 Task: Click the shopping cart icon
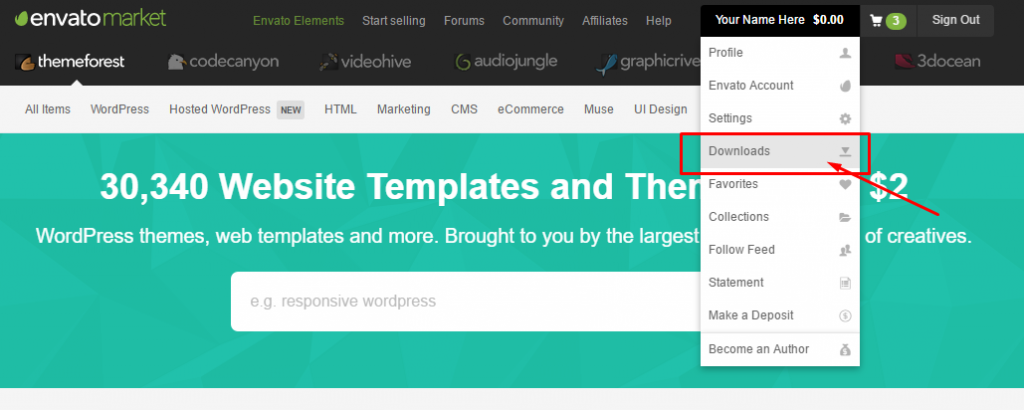tap(876, 20)
